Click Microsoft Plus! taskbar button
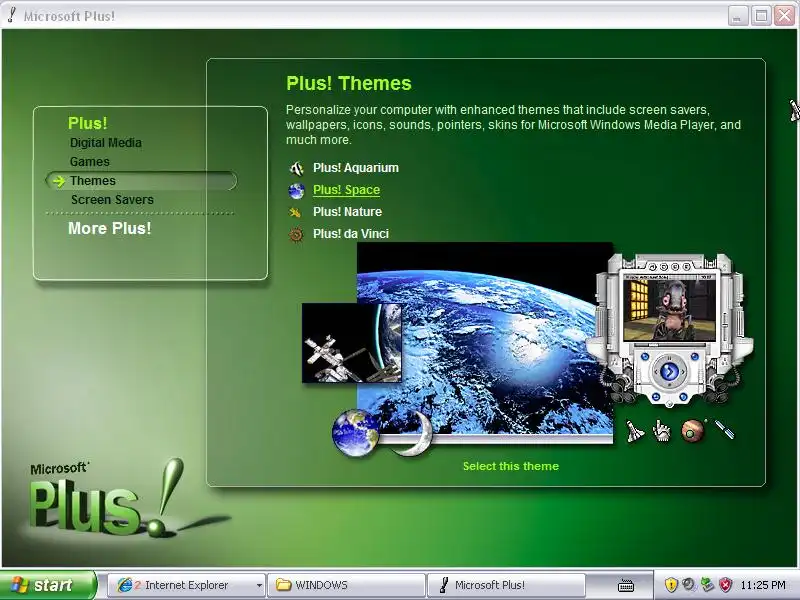The height and width of the screenshot is (600, 800). click(506, 585)
